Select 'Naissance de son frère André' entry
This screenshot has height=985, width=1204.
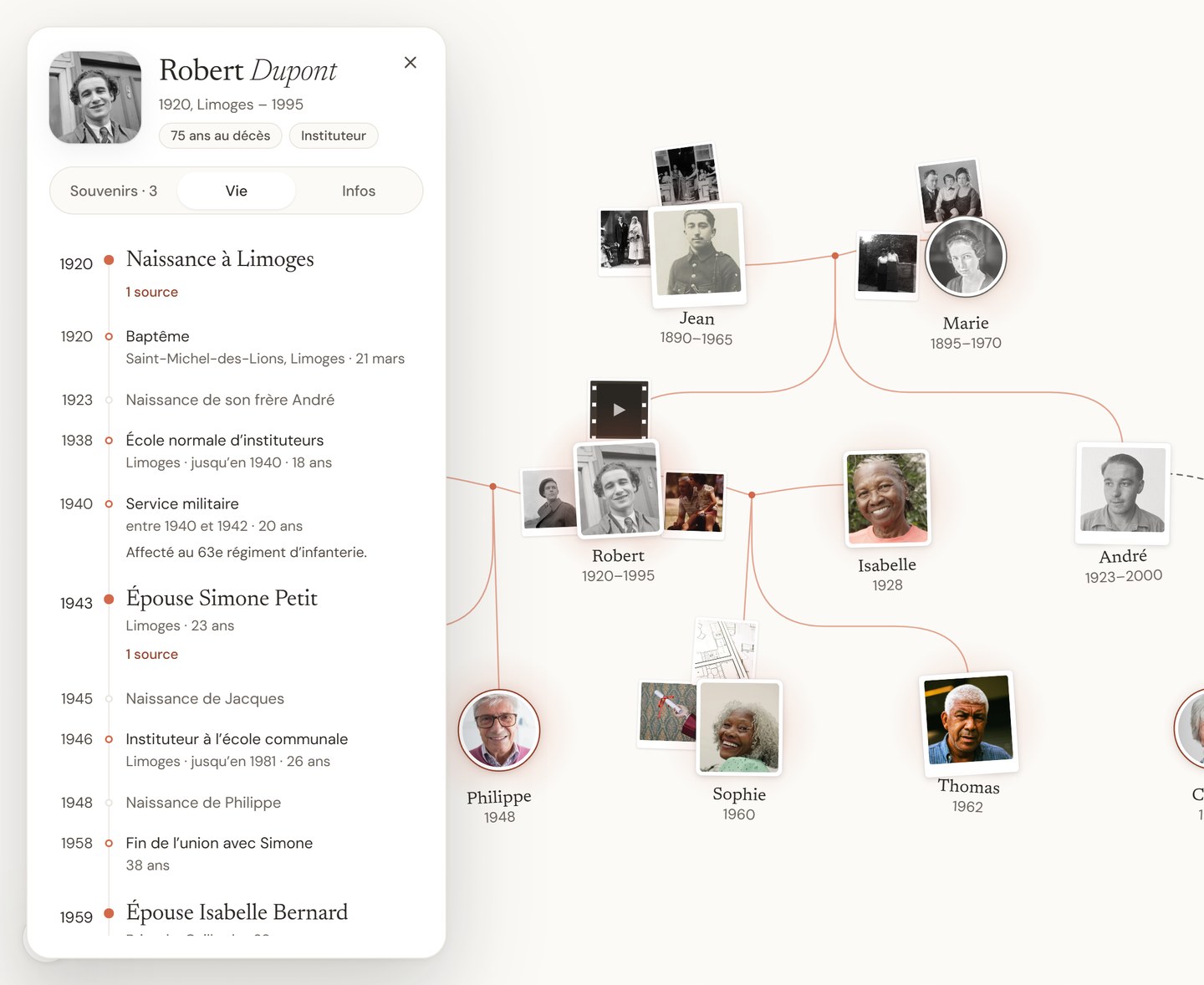[x=230, y=400]
